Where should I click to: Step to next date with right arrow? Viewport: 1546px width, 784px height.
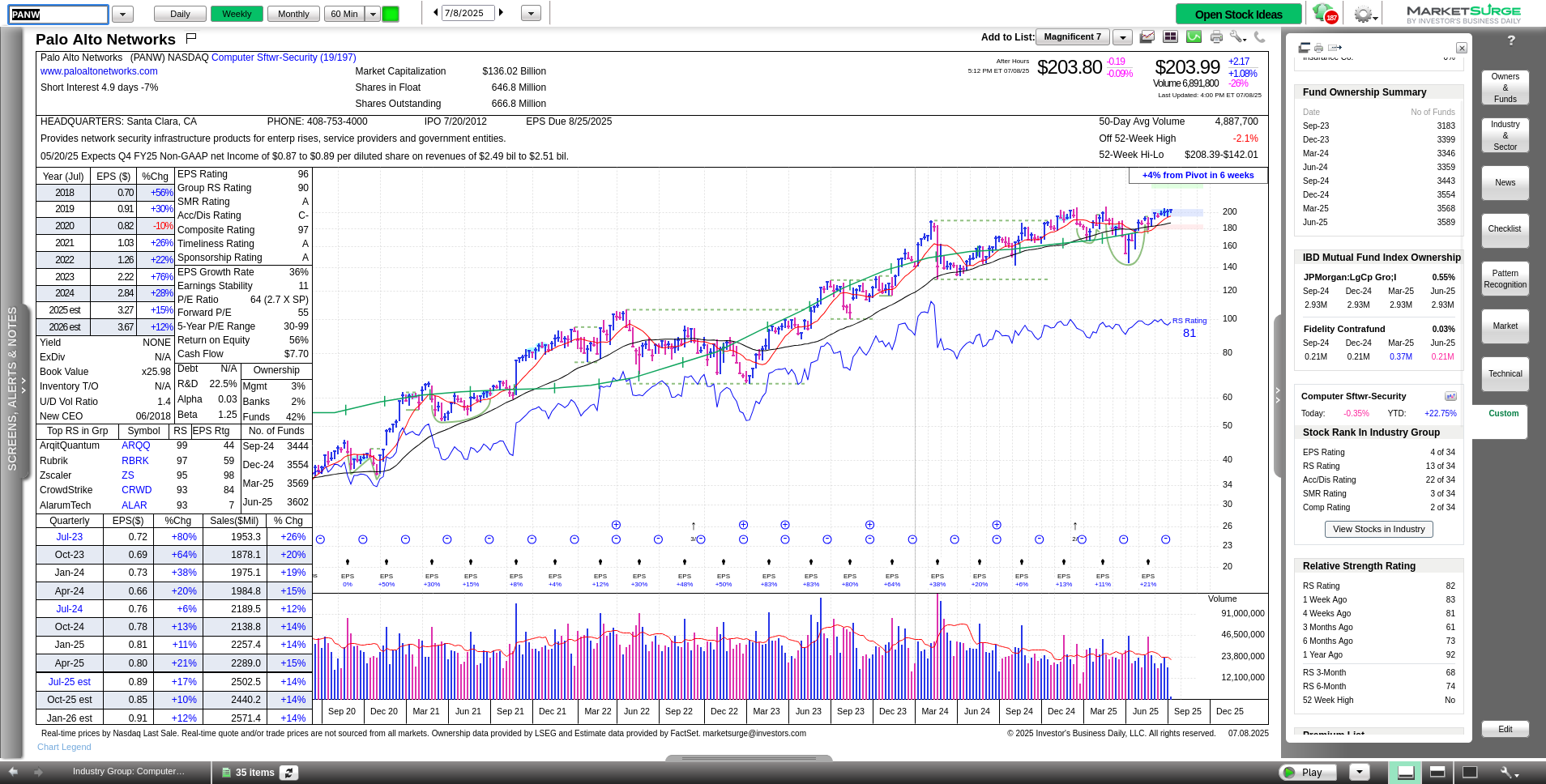tap(502, 13)
